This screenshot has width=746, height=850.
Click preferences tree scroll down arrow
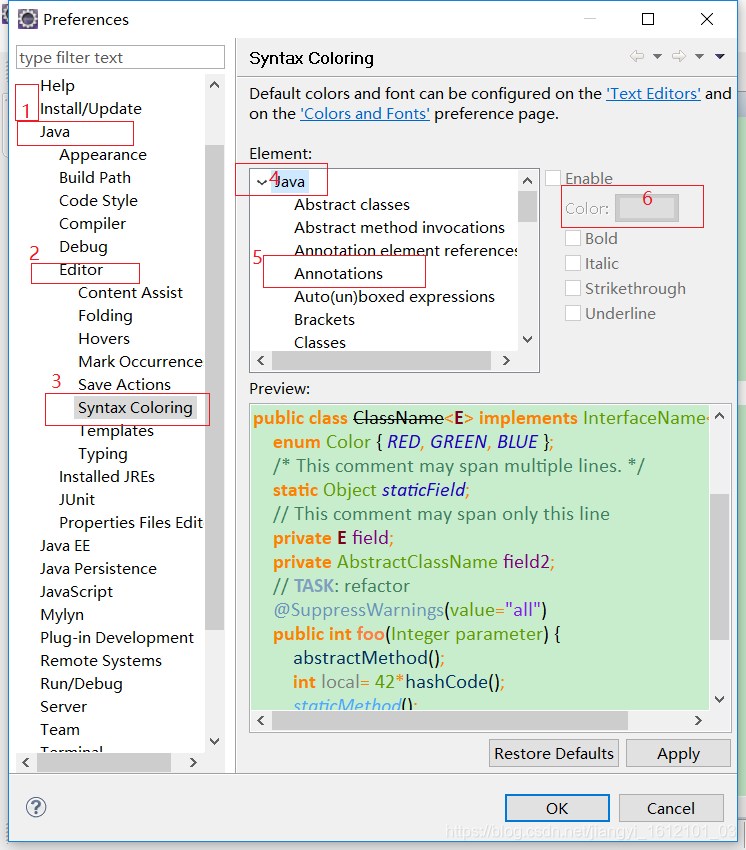[214, 741]
